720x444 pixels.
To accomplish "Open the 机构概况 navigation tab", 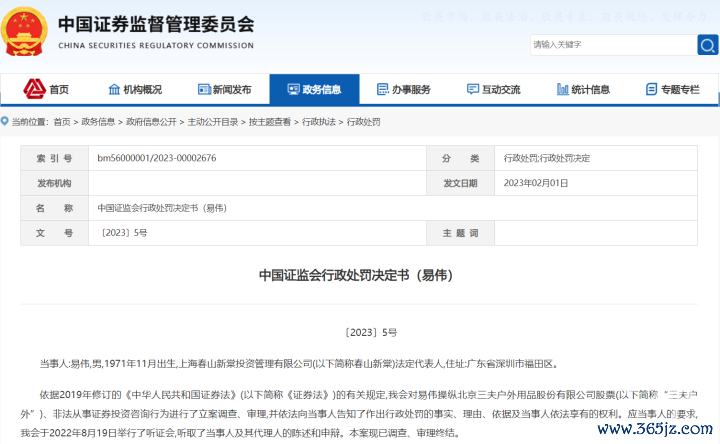I will click(x=135, y=89).
